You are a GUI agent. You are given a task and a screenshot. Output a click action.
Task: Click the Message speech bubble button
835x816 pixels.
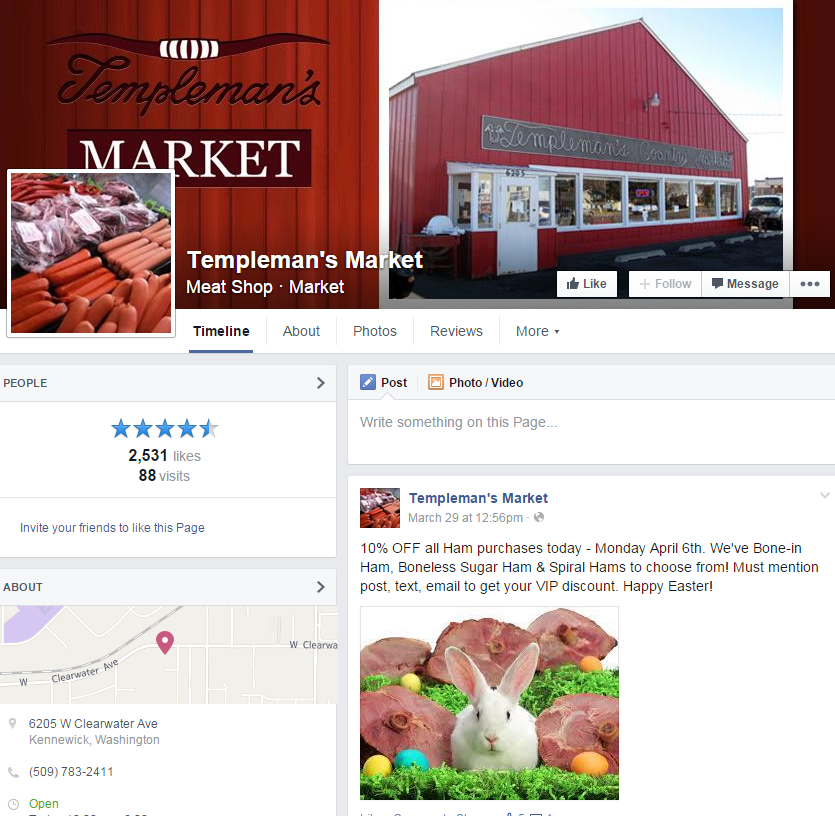745,284
